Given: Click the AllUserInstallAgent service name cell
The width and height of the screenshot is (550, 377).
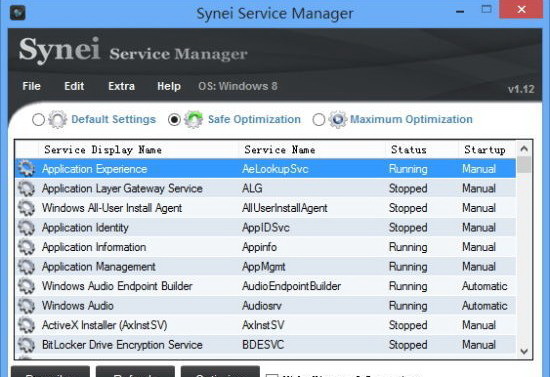Looking at the screenshot, I should coord(284,208).
